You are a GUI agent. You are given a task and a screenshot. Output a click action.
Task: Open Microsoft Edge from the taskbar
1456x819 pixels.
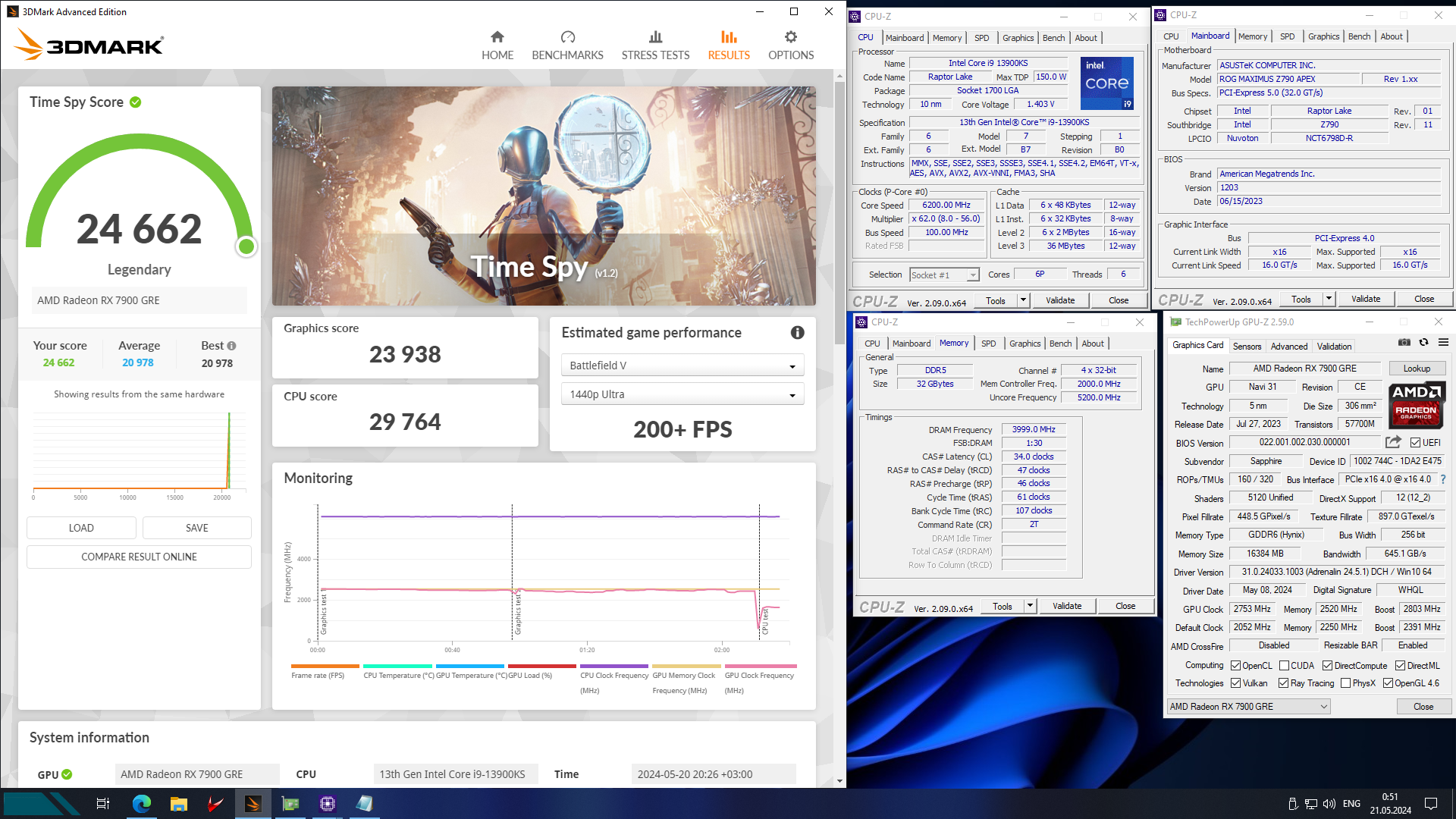point(142,804)
